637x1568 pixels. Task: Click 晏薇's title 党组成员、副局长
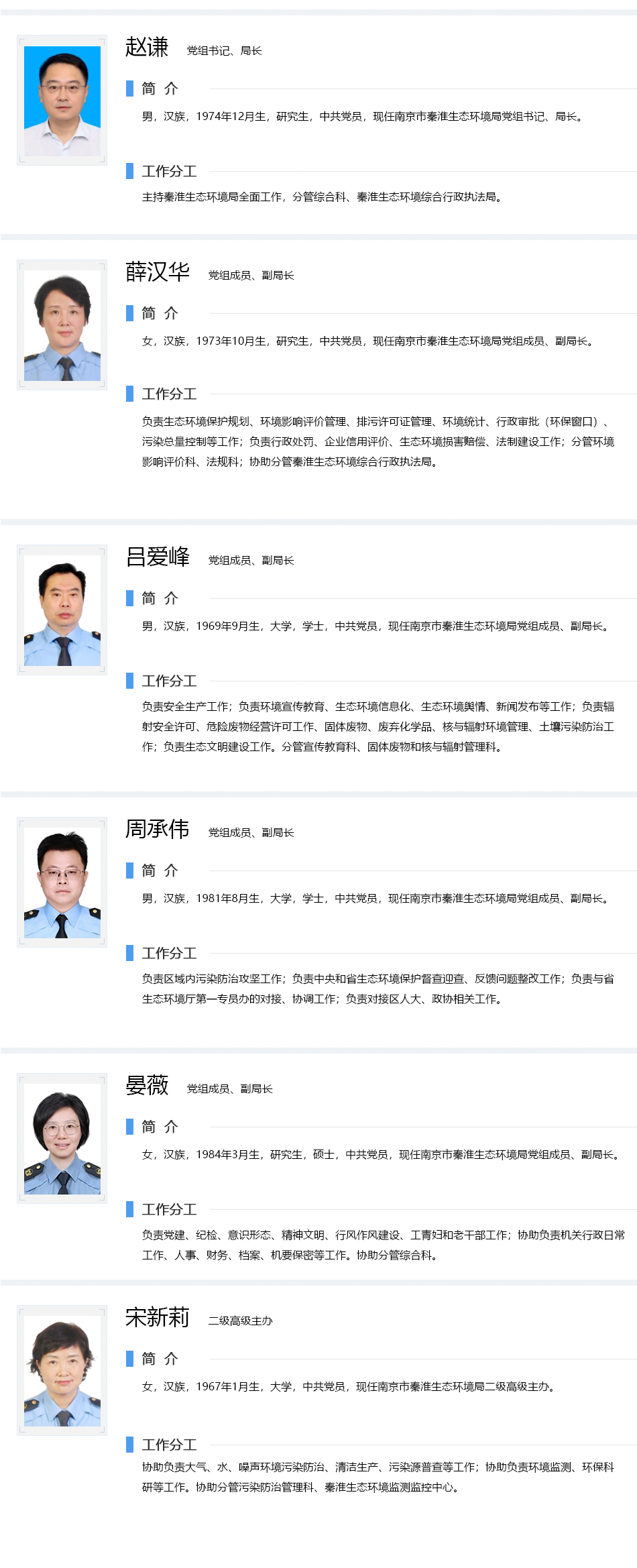click(230, 1088)
